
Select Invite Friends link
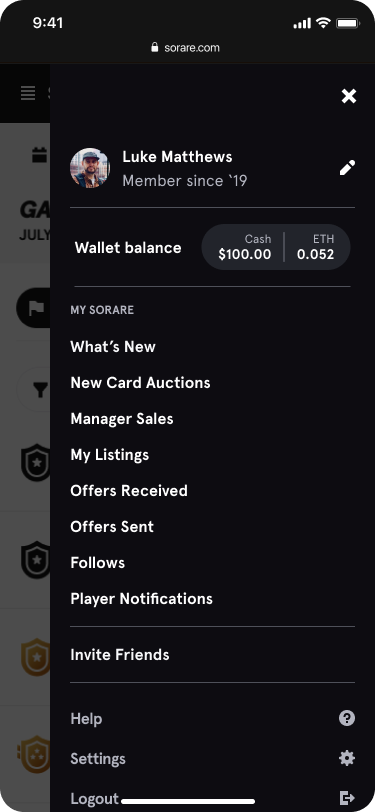tap(120, 655)
